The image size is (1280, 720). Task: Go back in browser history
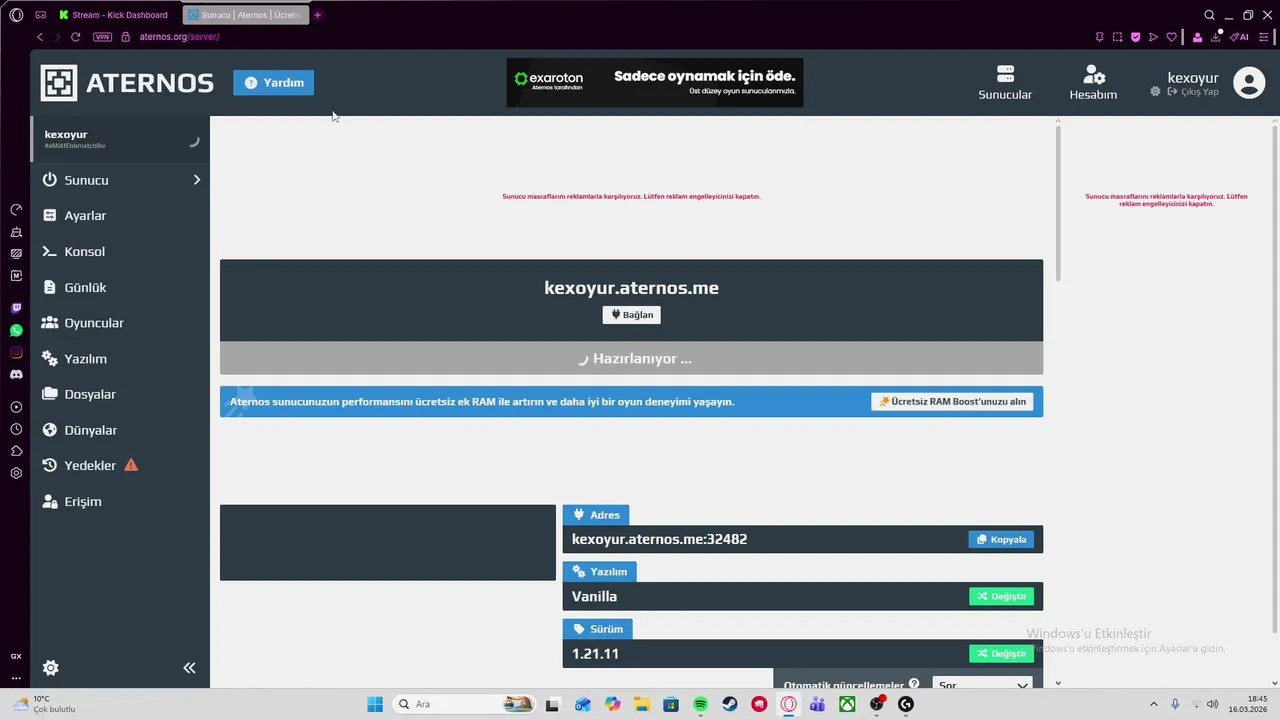pyautogui.click(x=40, y=37)
